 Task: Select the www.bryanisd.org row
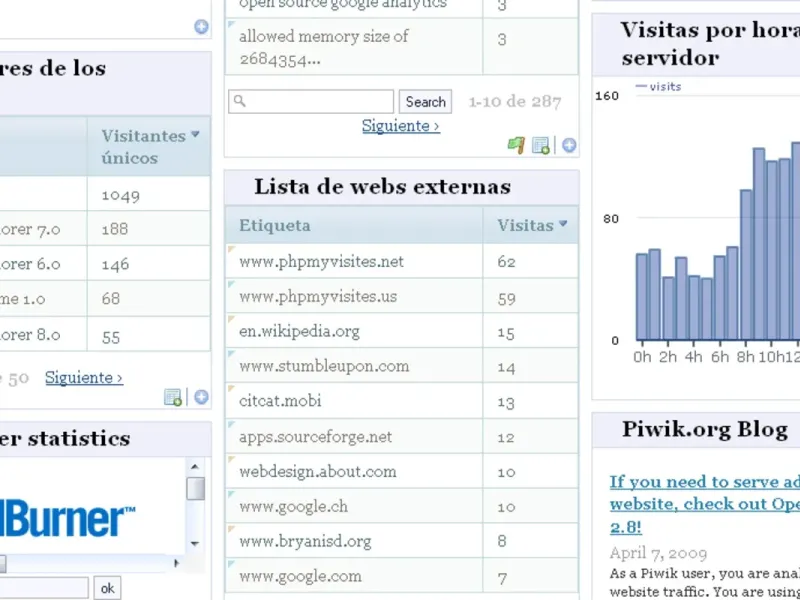click(402, 541)
